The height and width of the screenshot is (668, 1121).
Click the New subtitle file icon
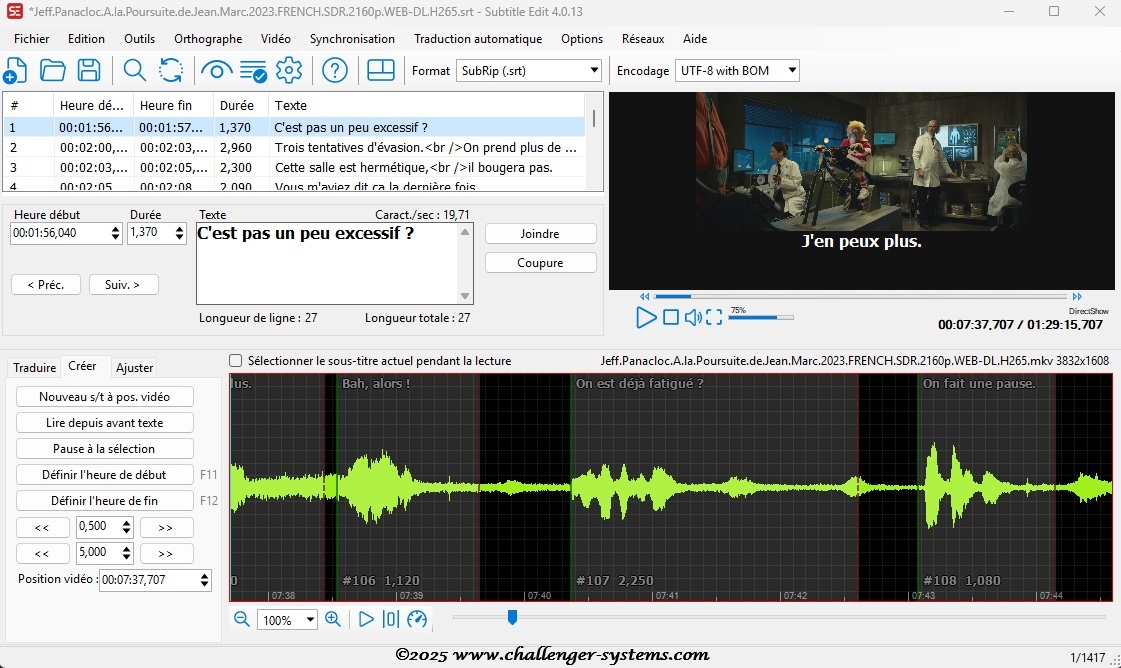tap(16, 70)
